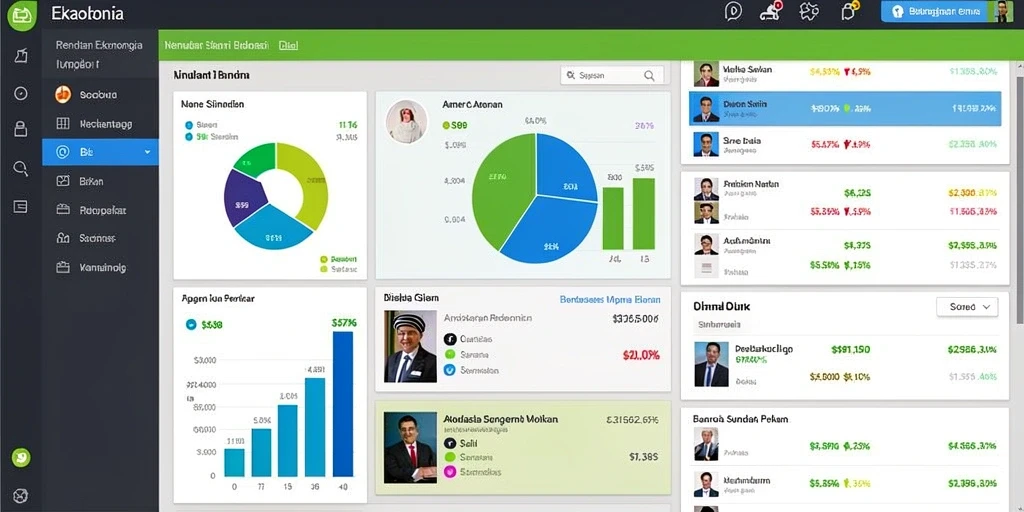
Task: Click the blue Bentasses Mpma Eknan link
Action: [610, 300]
